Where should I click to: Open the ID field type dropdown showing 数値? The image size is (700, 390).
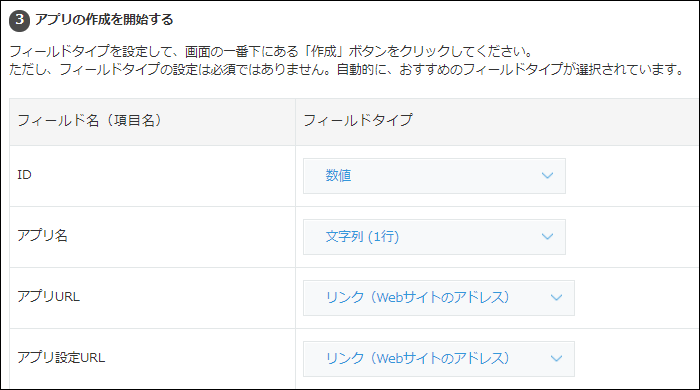[434, 176]
